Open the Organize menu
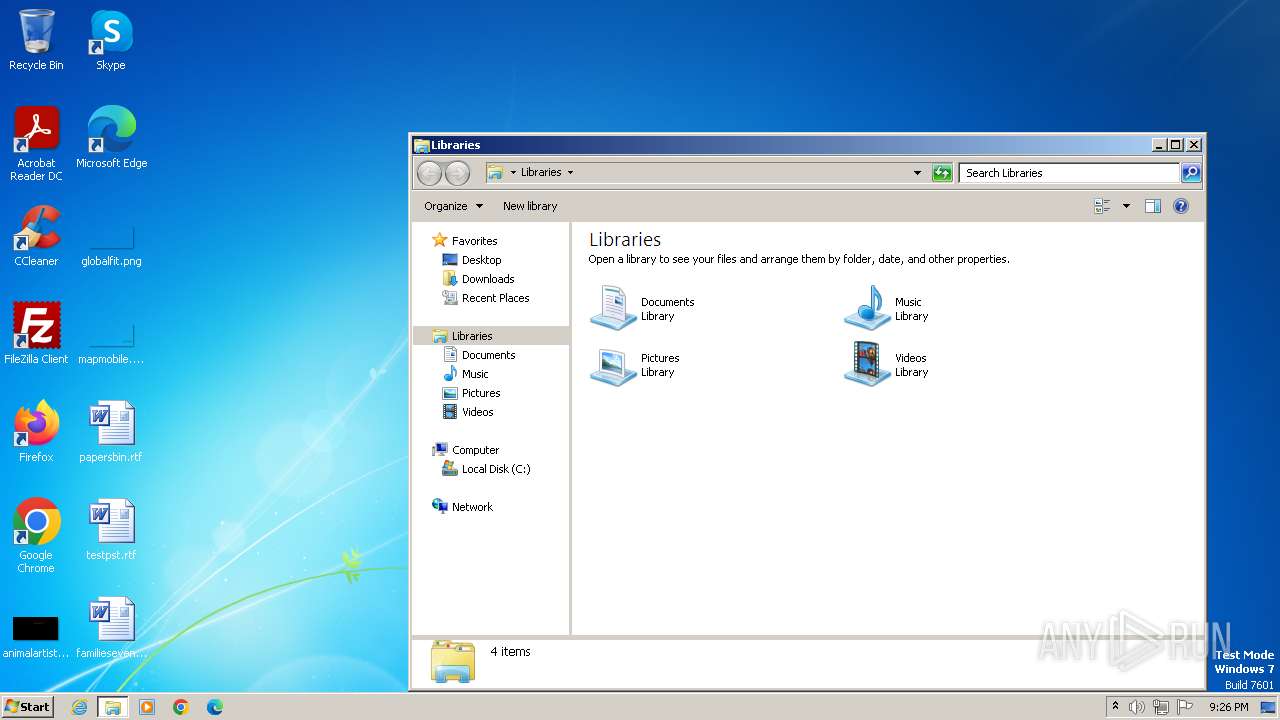This screenshot has height=720, width=1280. point(453,206)
